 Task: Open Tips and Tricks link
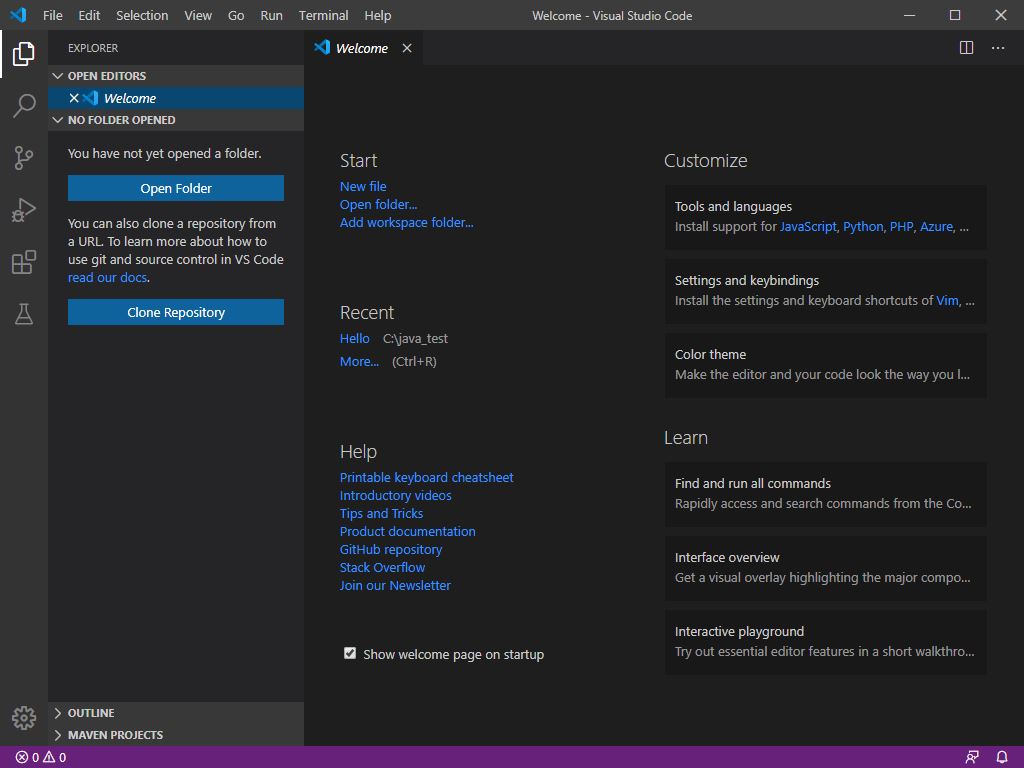pyautogui.click(x=381, y=513)
